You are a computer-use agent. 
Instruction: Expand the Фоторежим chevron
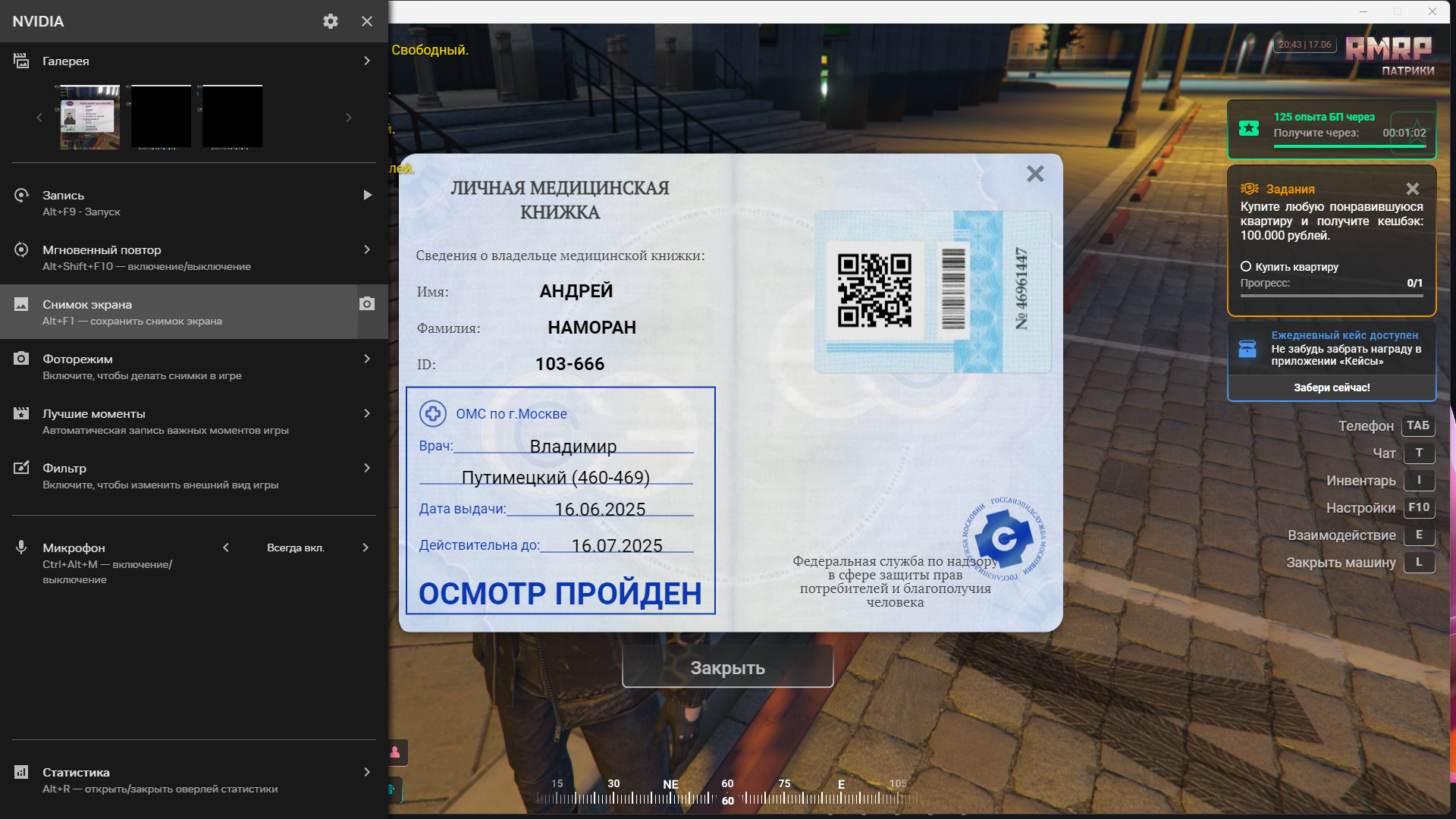click(x=367, y=359)
